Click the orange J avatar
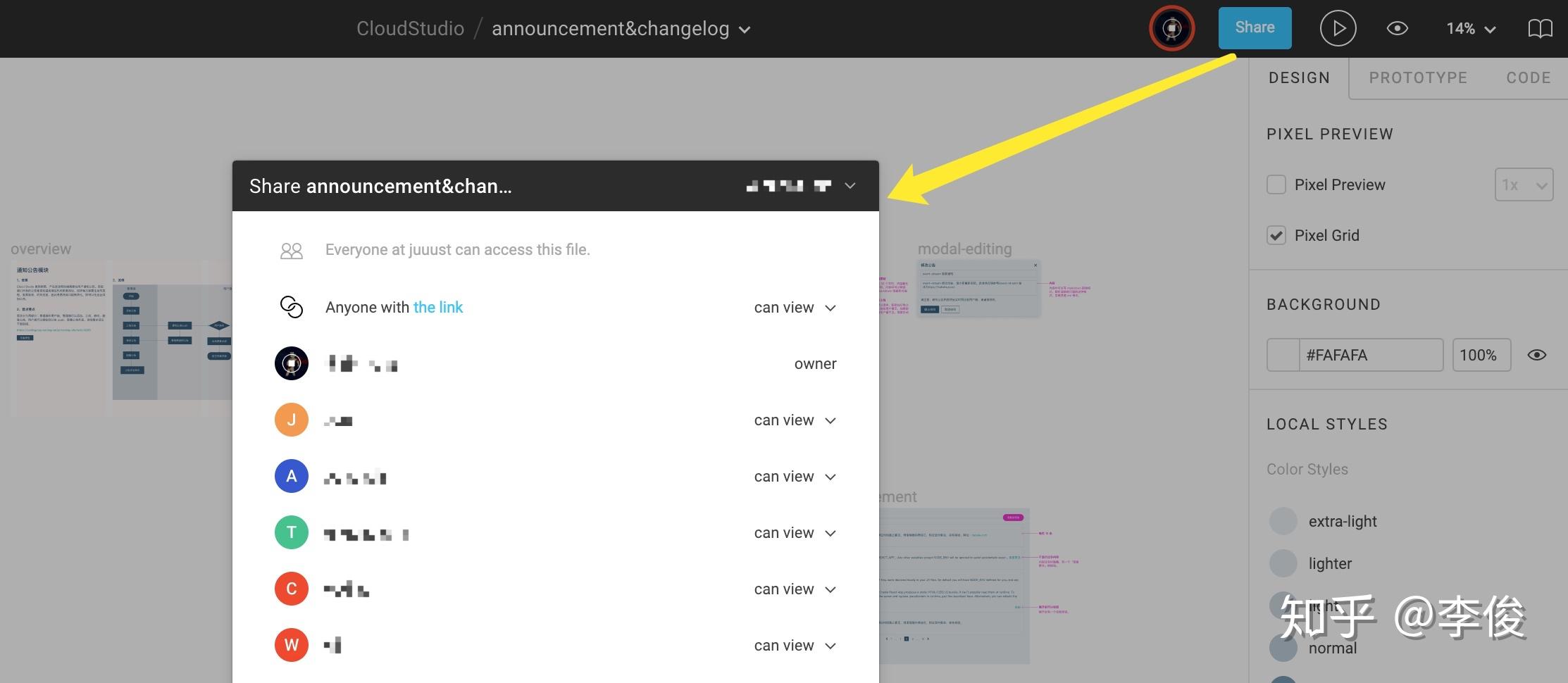Screen dimensions: 1568x683 click(x=292, y=420)
